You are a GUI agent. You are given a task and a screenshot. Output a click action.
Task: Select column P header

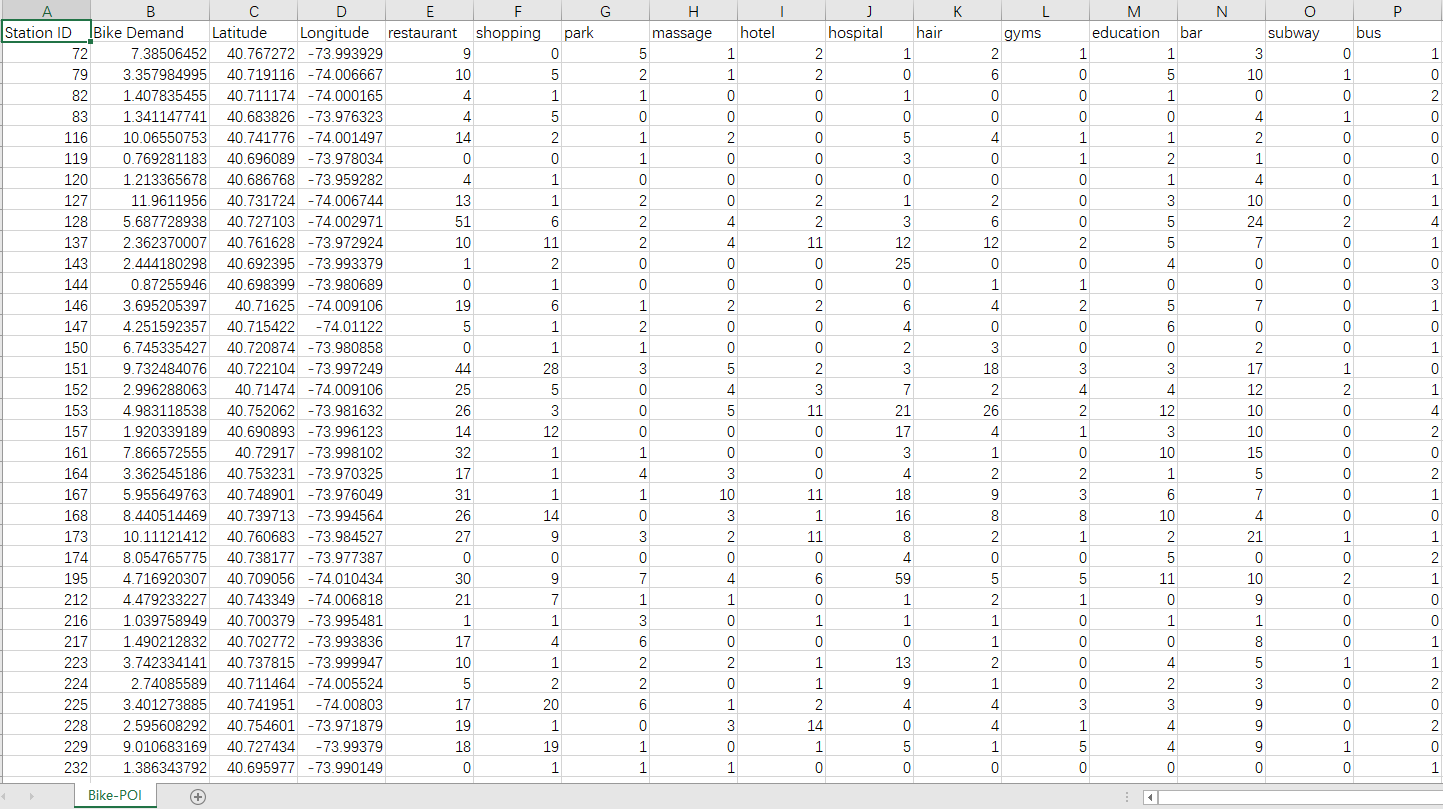[x=1397, y=11]
